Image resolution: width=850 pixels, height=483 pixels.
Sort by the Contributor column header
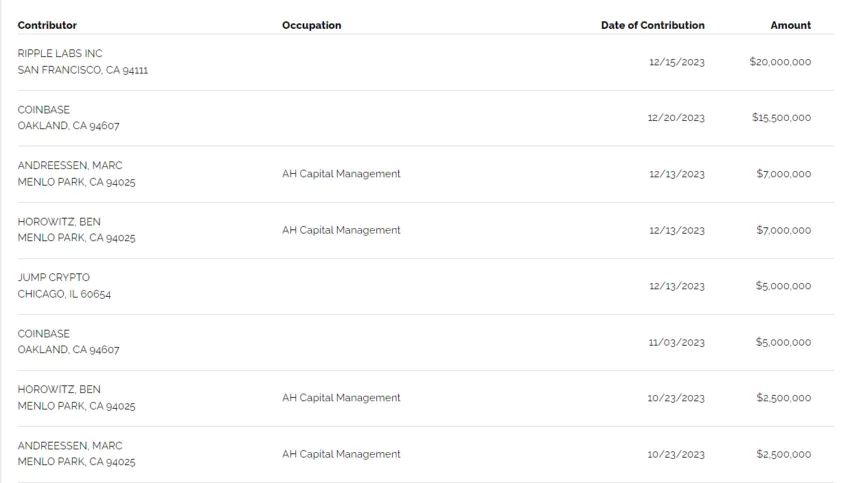pyautogui.click(x=47, y=25)
